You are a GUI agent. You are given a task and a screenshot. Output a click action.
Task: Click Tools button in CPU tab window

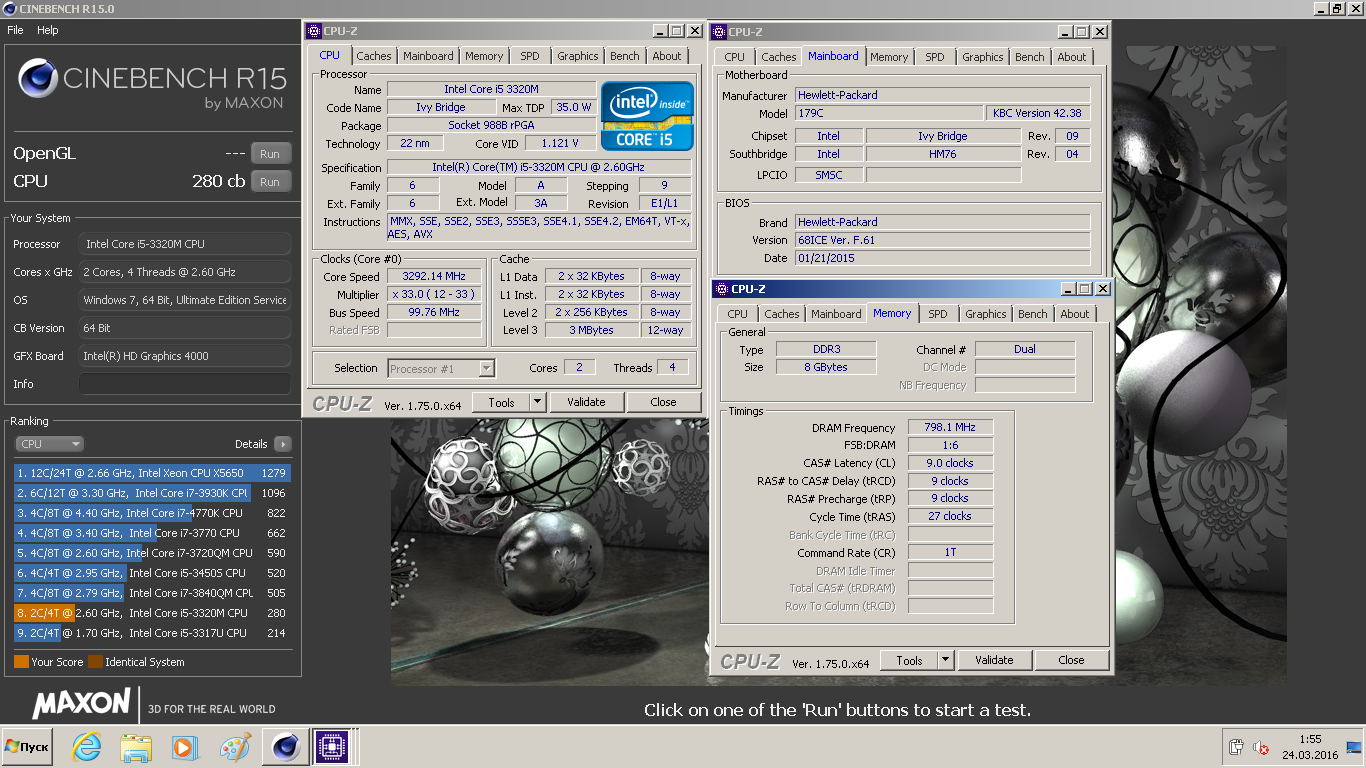click(x=502, y=402)
